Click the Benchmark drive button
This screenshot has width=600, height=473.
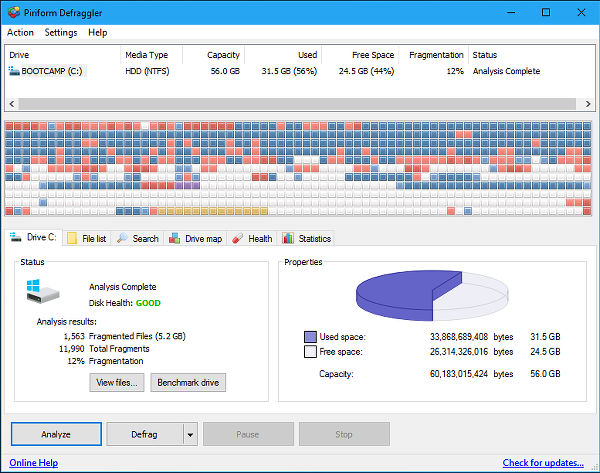click(188, 382)
